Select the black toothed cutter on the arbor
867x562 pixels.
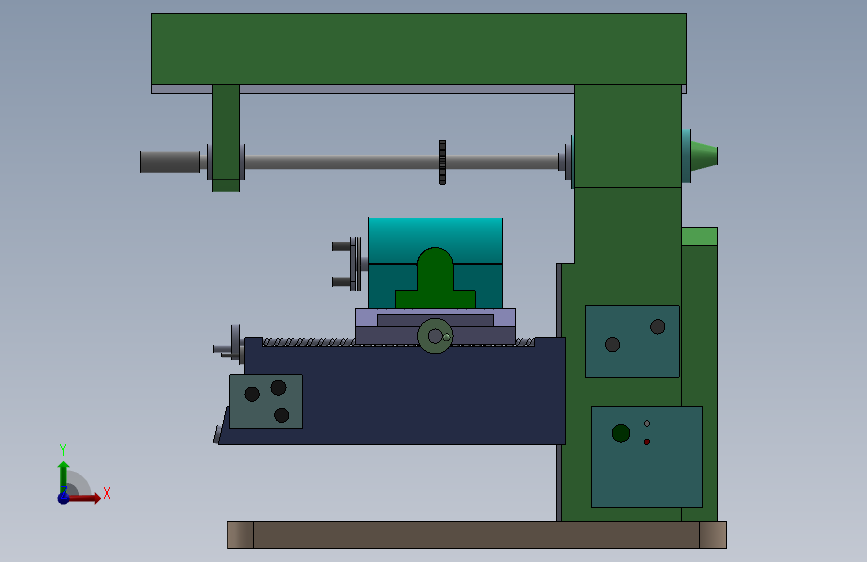(442, 162)
